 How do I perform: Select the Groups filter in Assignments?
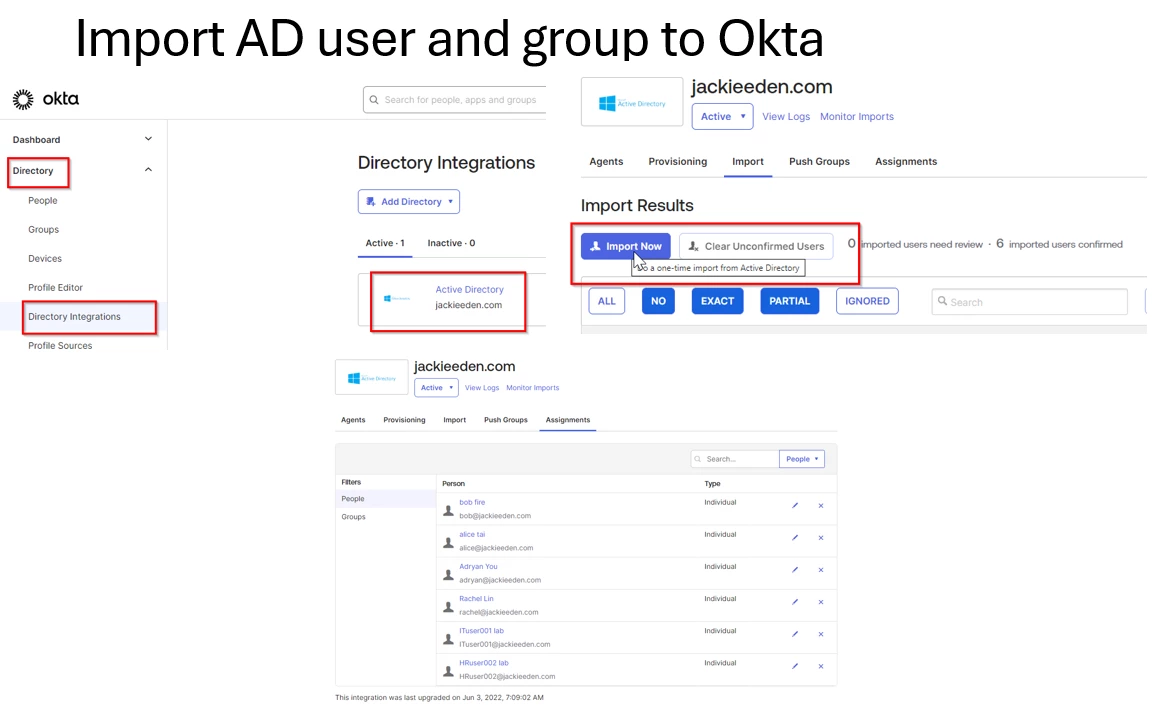(x=353, y=516)
